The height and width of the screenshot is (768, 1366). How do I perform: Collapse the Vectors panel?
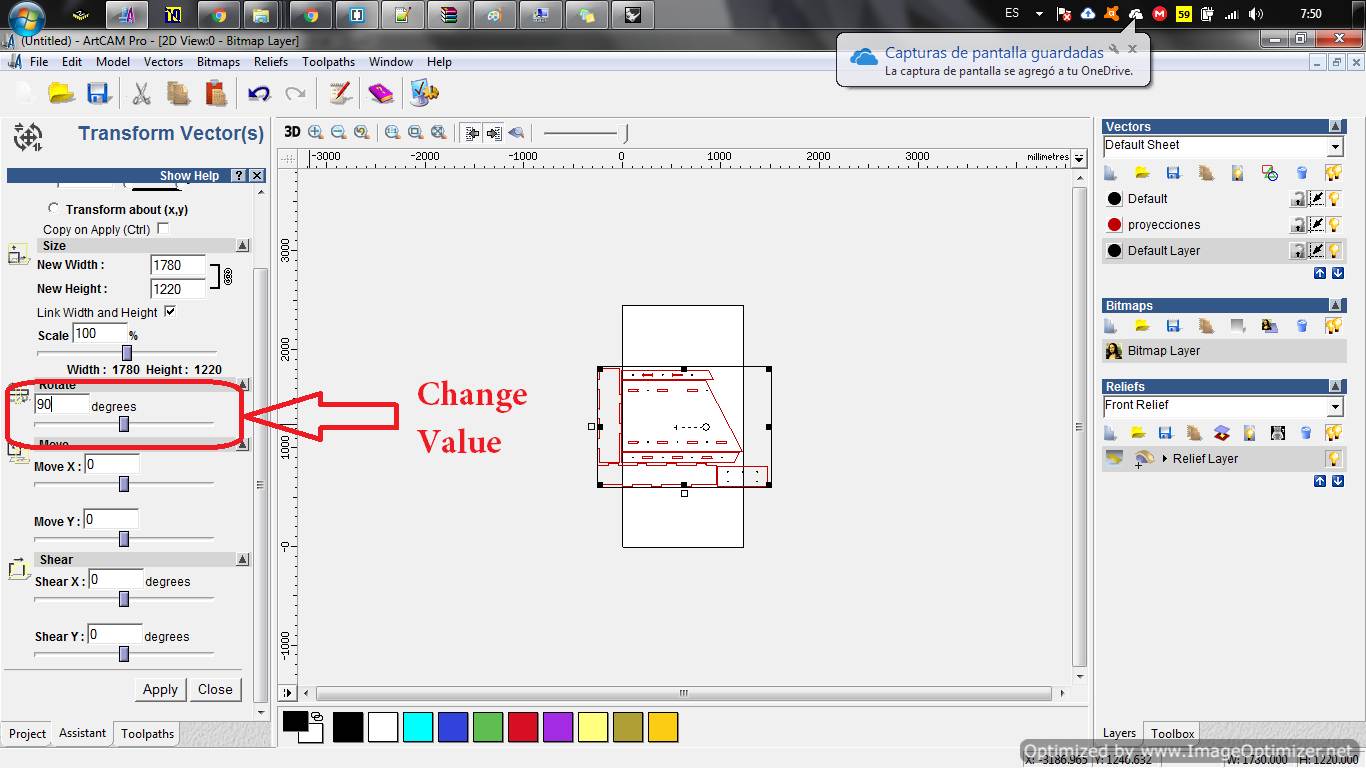click(x=1336, y=126)
